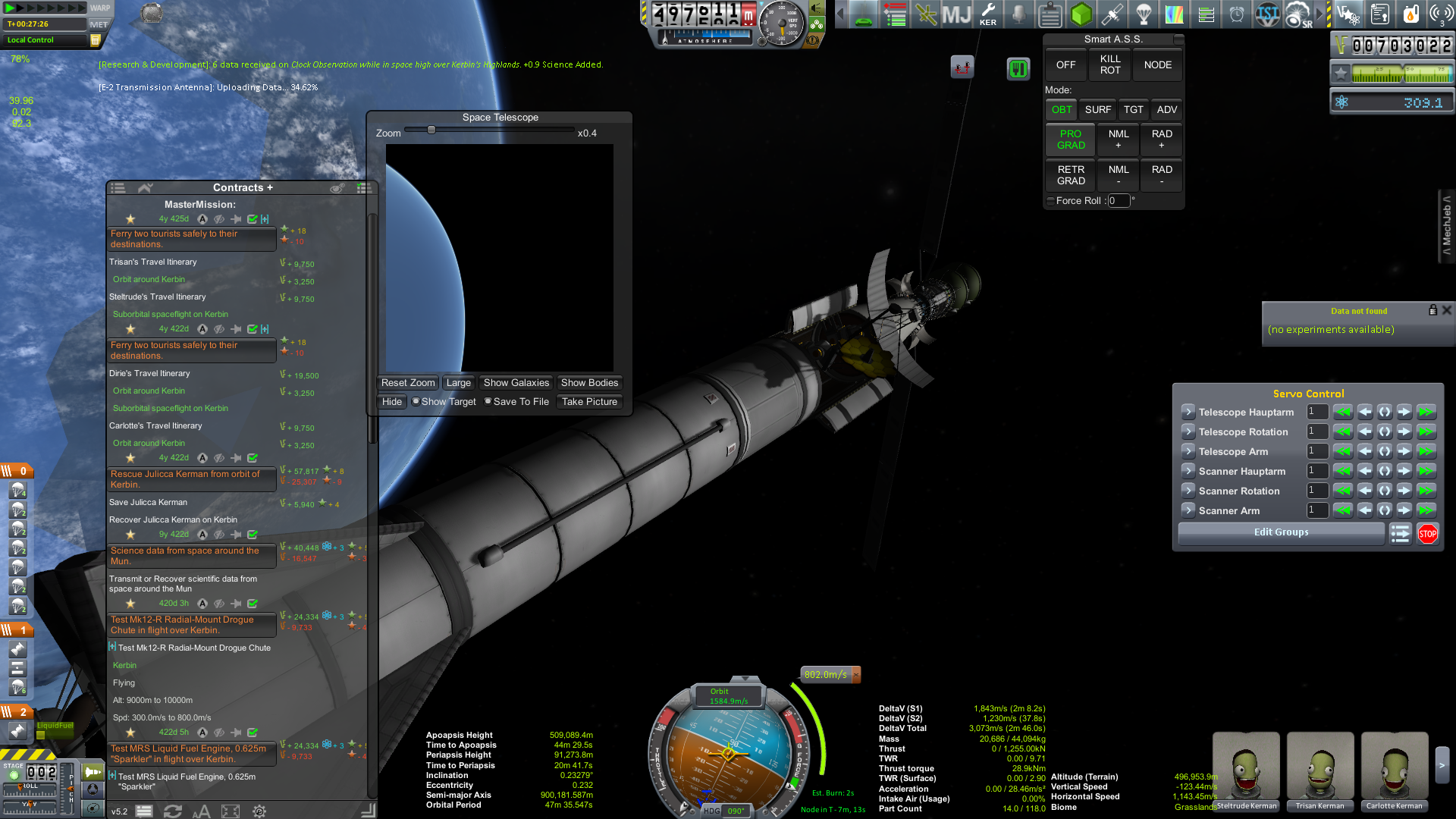Select Steltrude Kerman crew portrait
The image size is (1456, 819).
coord(1246,772)
